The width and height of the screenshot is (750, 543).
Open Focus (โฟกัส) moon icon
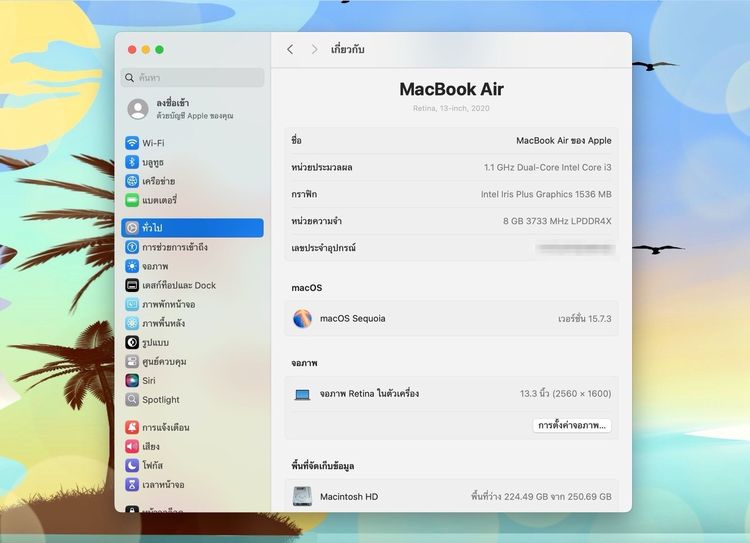[132, 465]
